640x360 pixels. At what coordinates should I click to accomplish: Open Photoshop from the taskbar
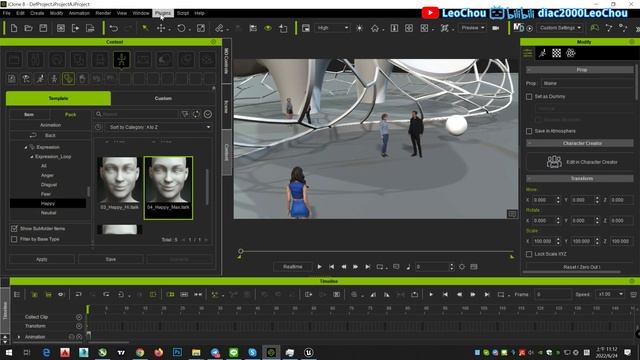(x=177, y=352)
